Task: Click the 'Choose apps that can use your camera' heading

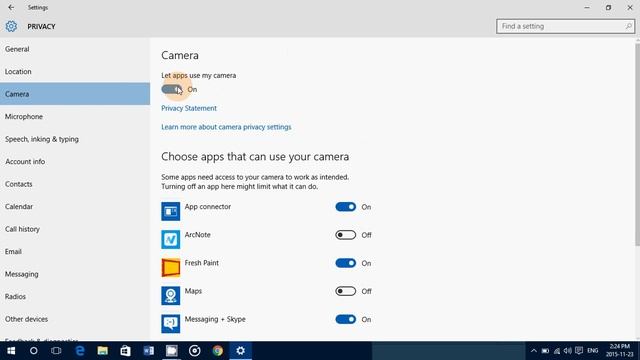Action: tap(255, 157)
